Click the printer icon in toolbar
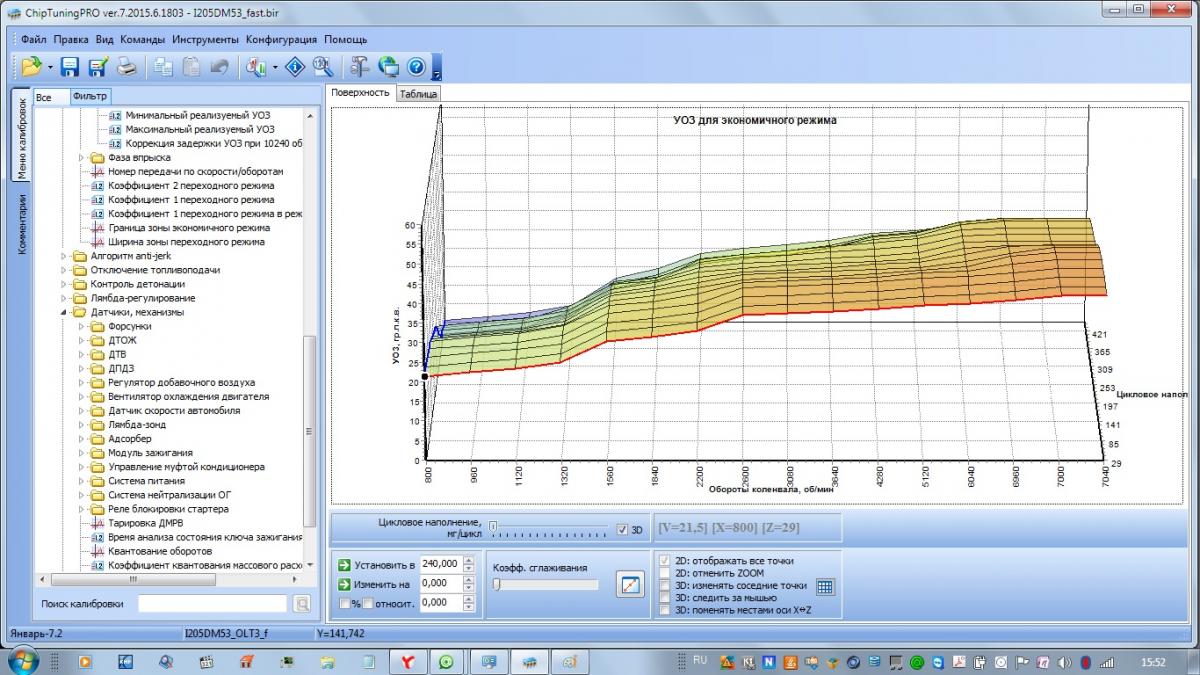1200x675 pixels. 127,67
